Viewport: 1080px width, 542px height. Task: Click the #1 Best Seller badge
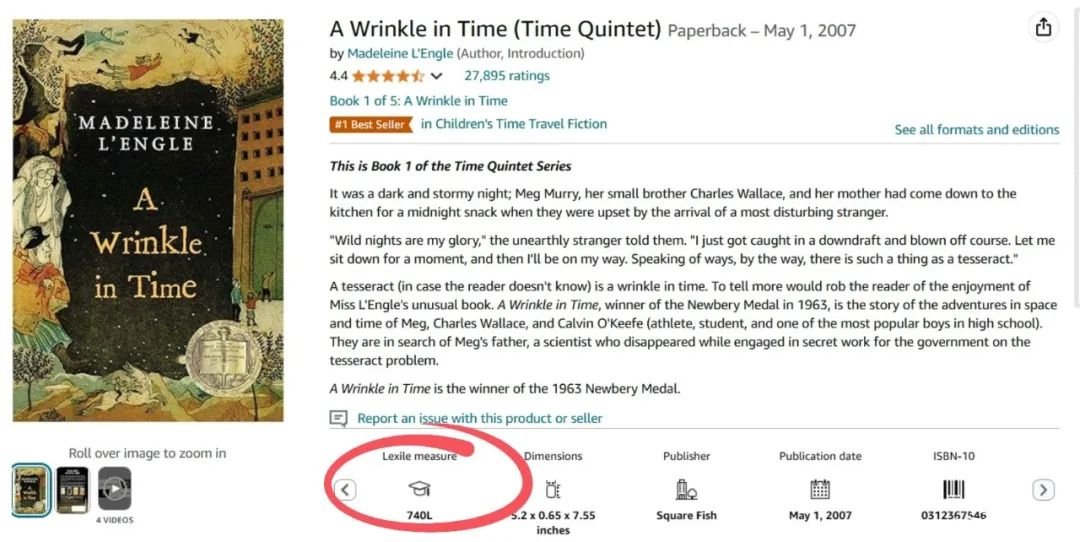371,125
